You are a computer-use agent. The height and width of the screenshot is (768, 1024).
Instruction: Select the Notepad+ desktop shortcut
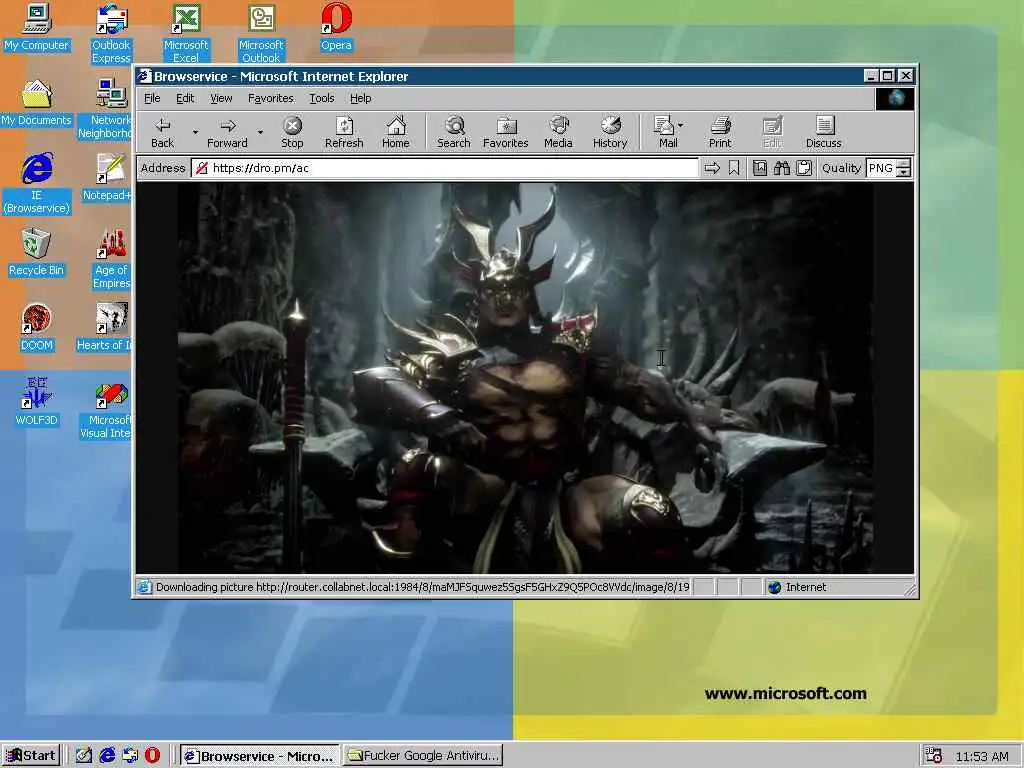(x=108, y=177)
